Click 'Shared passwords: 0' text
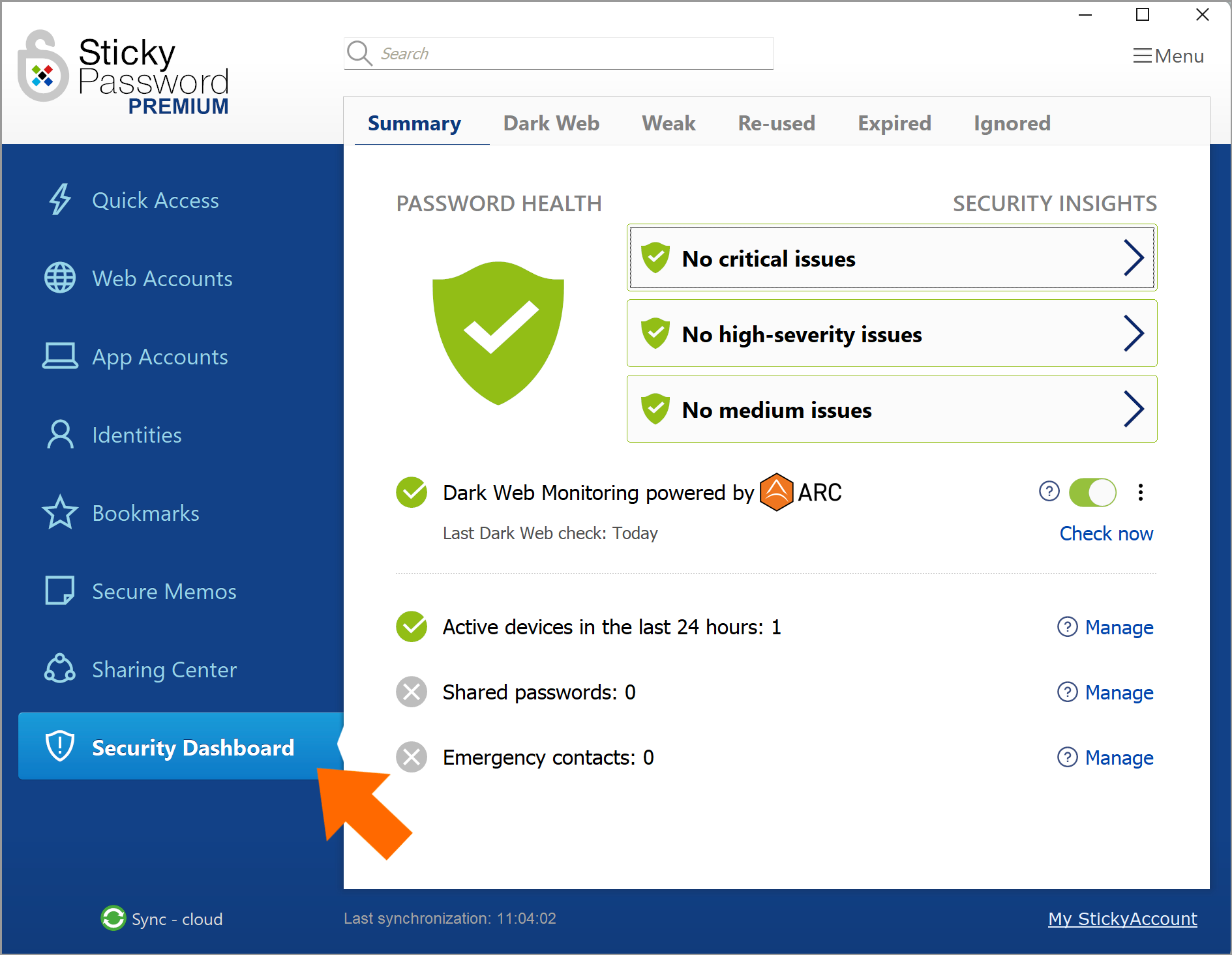Image resolution: width=1232 pixels, height=955 pixels. pyautogui.click(x=539, y=692)
